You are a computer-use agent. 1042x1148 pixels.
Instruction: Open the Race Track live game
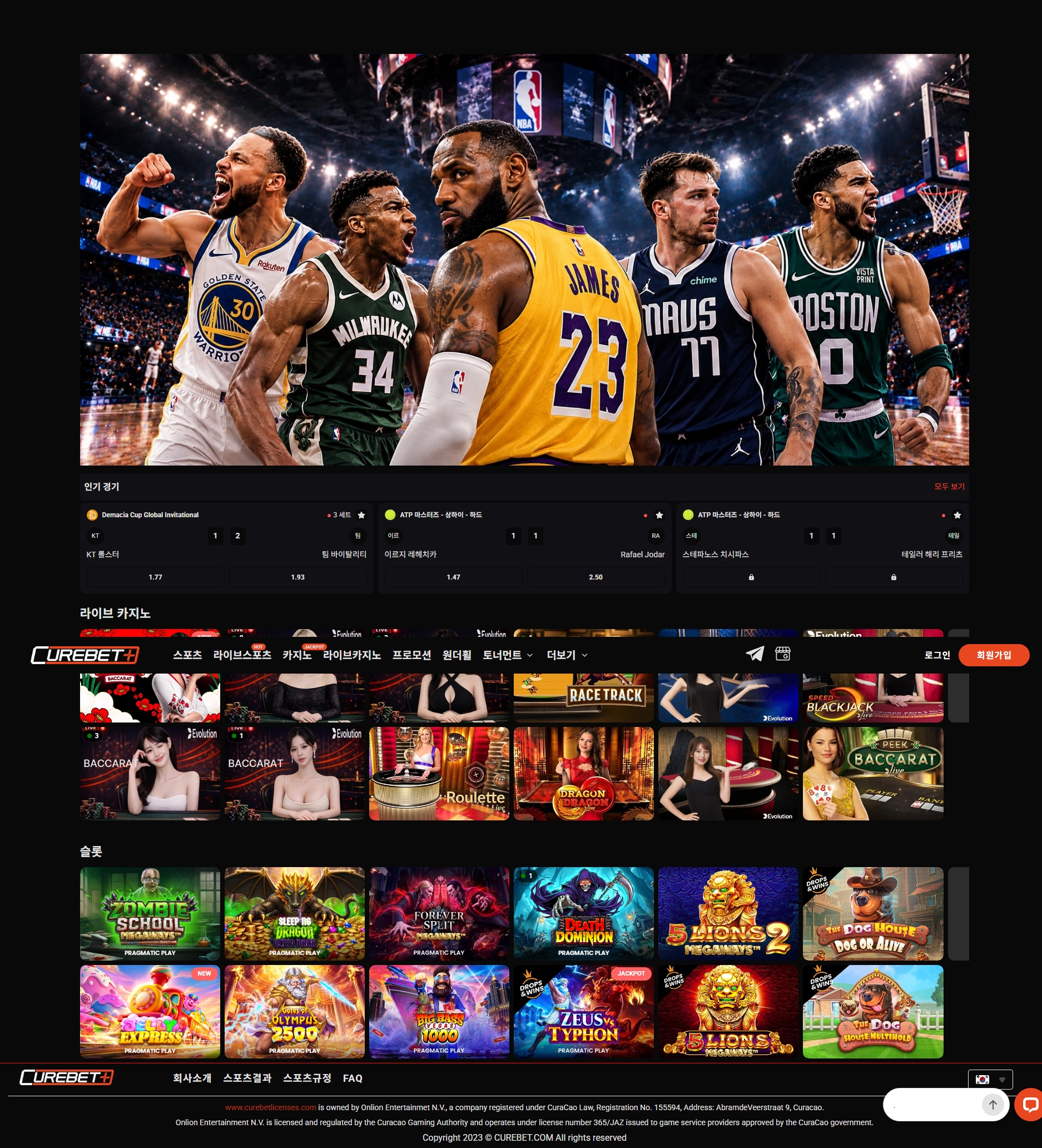click(584, 697)
